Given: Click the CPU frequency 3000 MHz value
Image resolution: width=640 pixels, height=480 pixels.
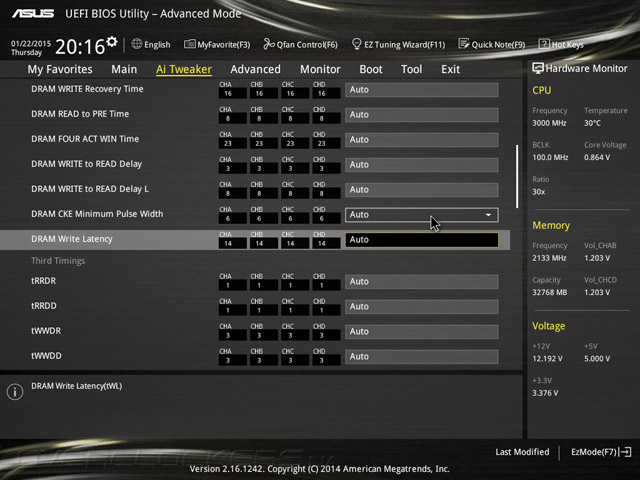Looking at the screenshot, I should point(549,123).
